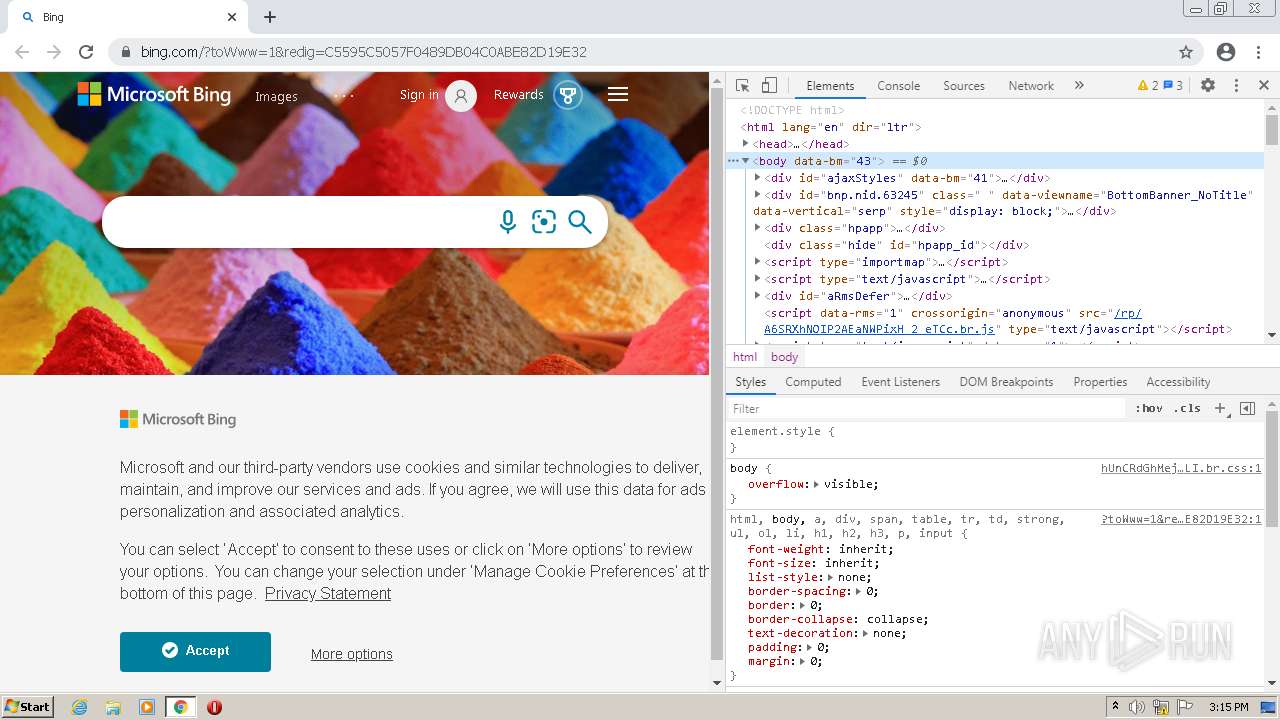Click the Bing search text box
The width and height of the screenshot is (1280, 720).
coord(300,222)
